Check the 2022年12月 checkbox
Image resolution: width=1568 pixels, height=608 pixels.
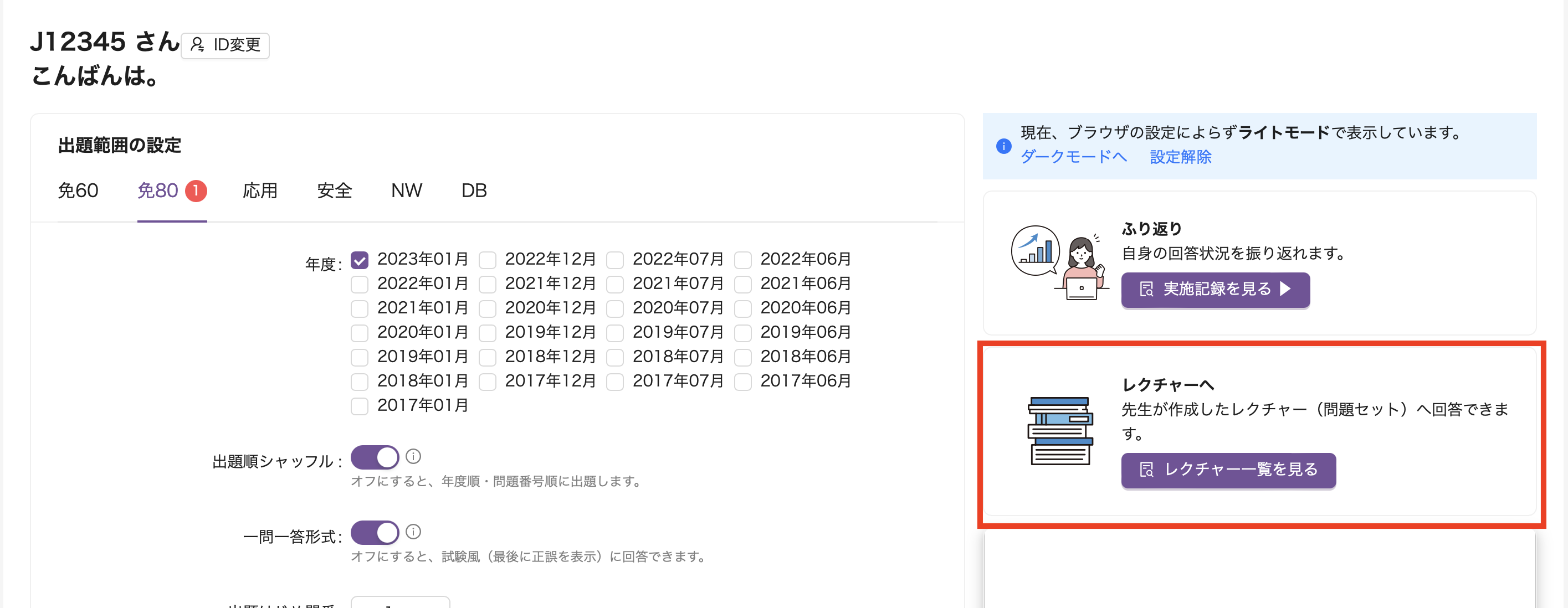(x=488, y=260)
